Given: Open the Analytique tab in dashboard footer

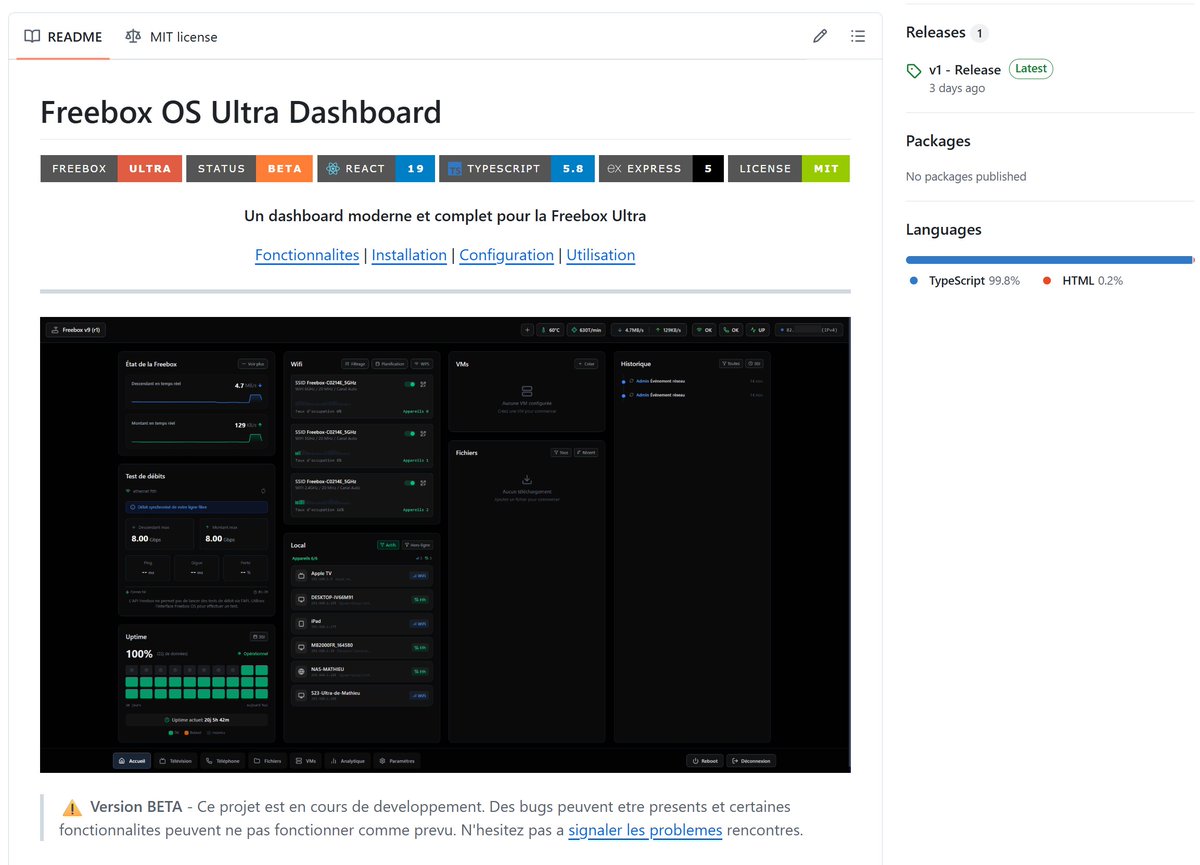Looking at the screenshot, I should pos(348,761).
